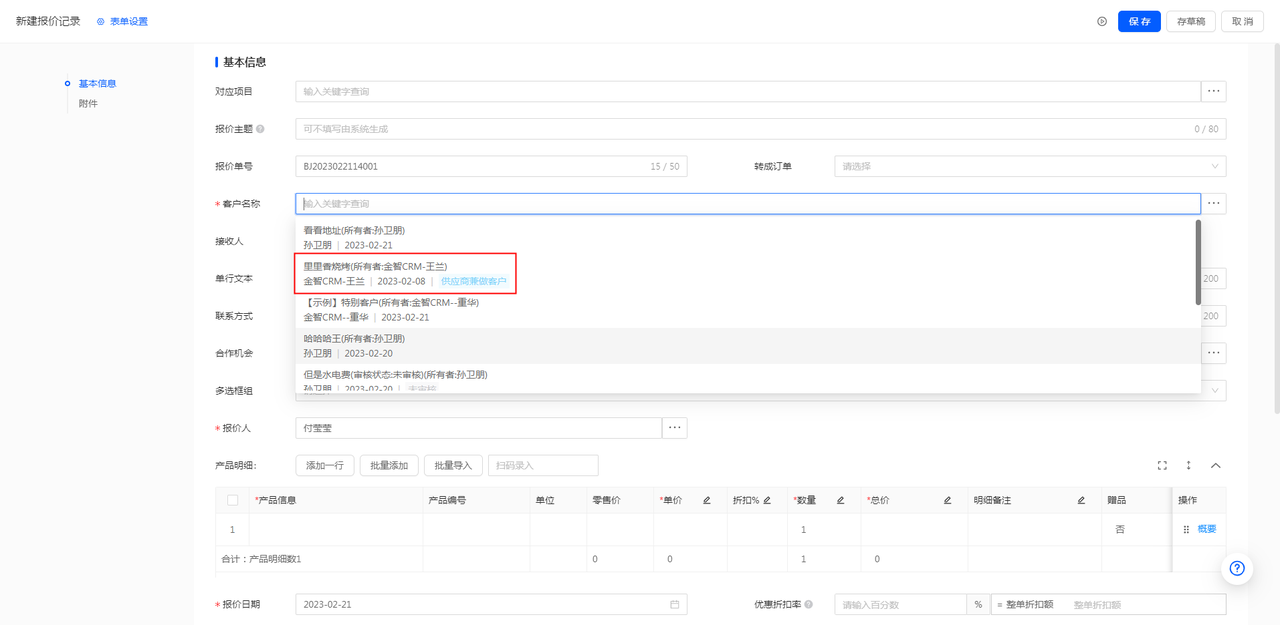
Task: Open the 概要 link in row 1
Action: click(1207, 529)
